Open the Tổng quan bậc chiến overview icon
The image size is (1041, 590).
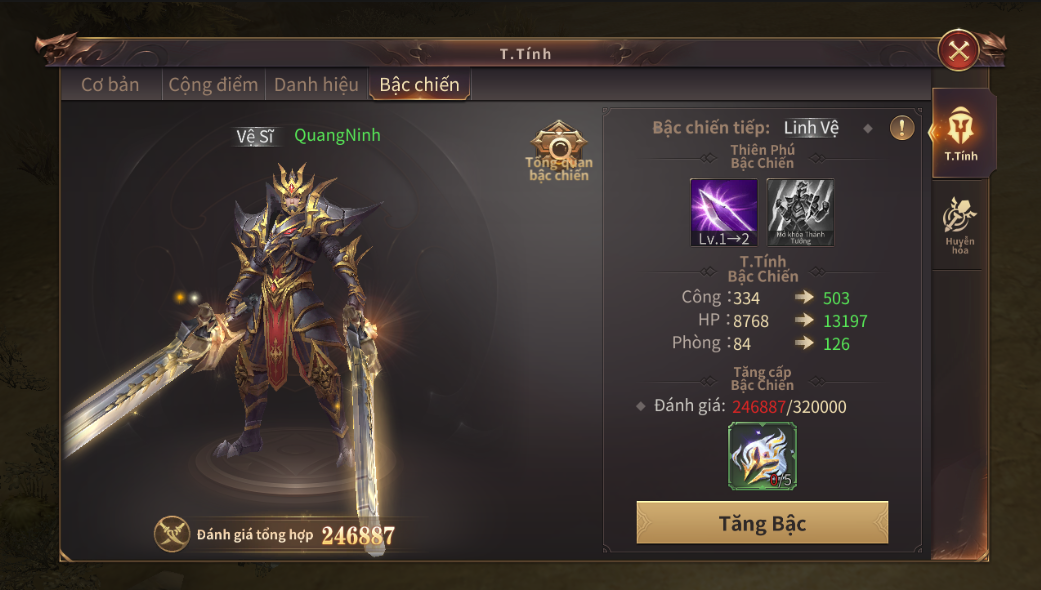559,151
